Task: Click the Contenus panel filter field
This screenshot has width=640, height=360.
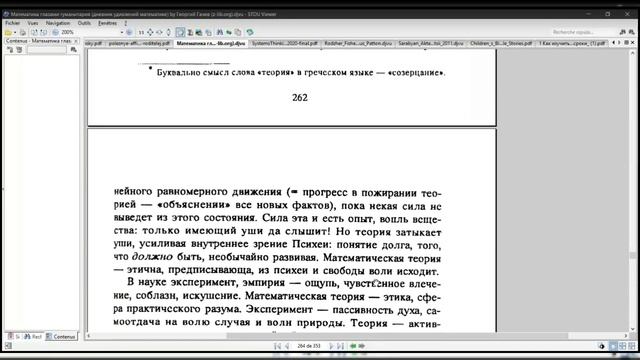Action: tap(47, 50)
